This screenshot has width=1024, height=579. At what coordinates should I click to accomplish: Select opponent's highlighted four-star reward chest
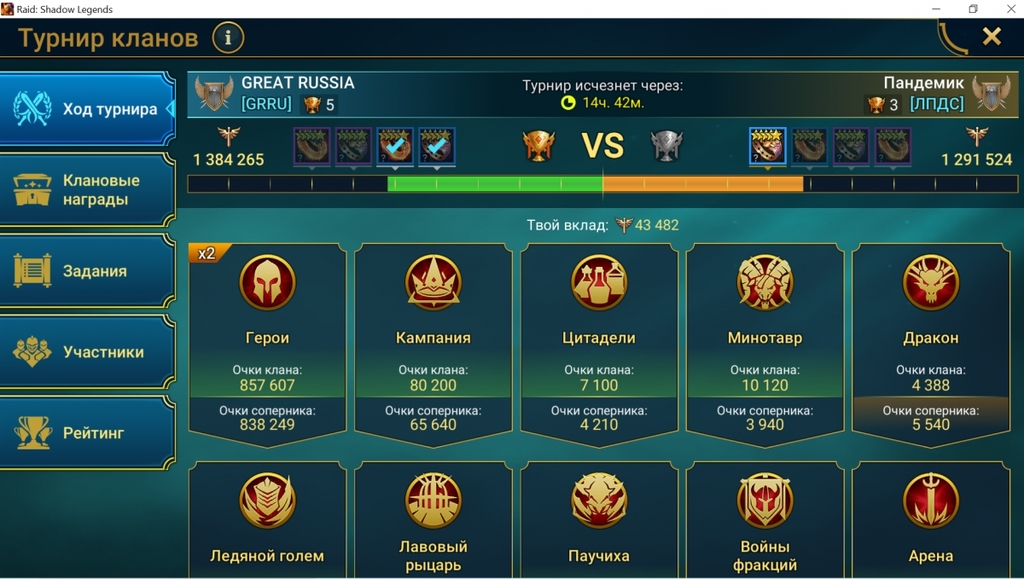click(x=767, y=146)
